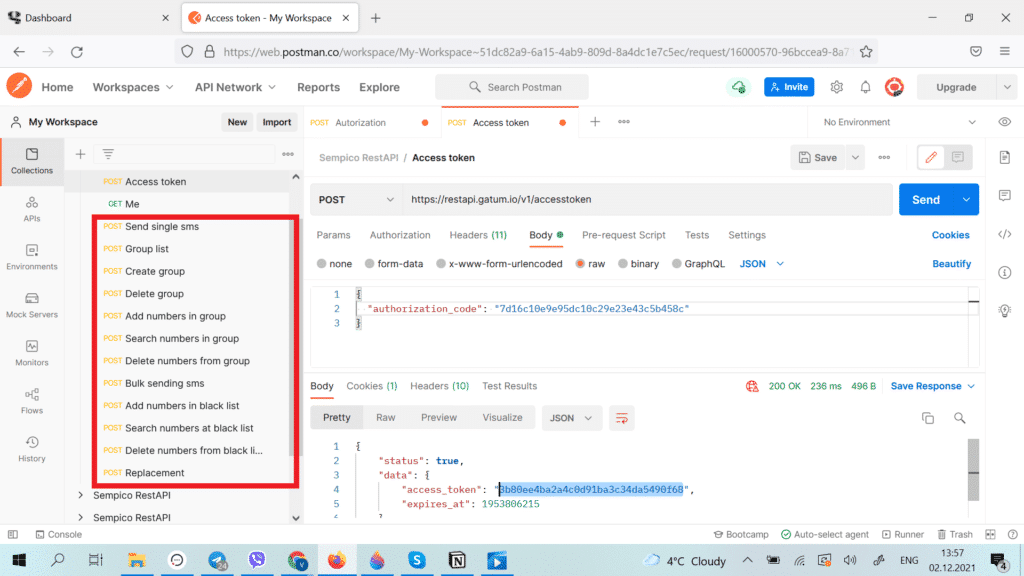Click the collections filter icon
Screen dimensions: 1024x576
pos(108,154)
